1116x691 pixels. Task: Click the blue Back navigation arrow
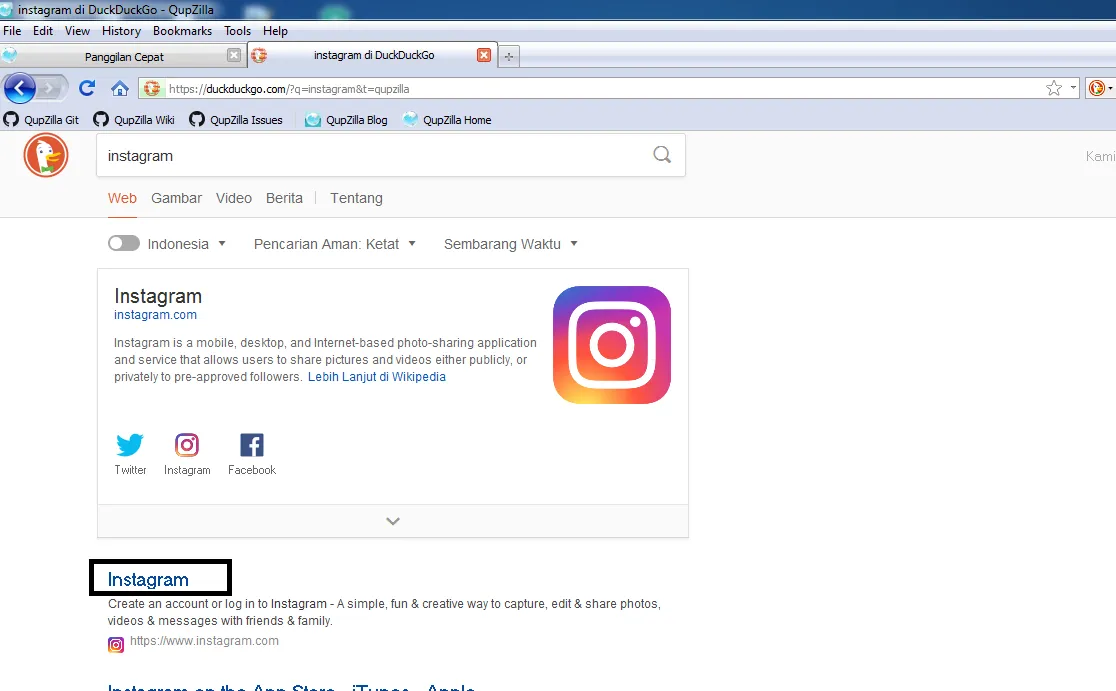(20, 89)
